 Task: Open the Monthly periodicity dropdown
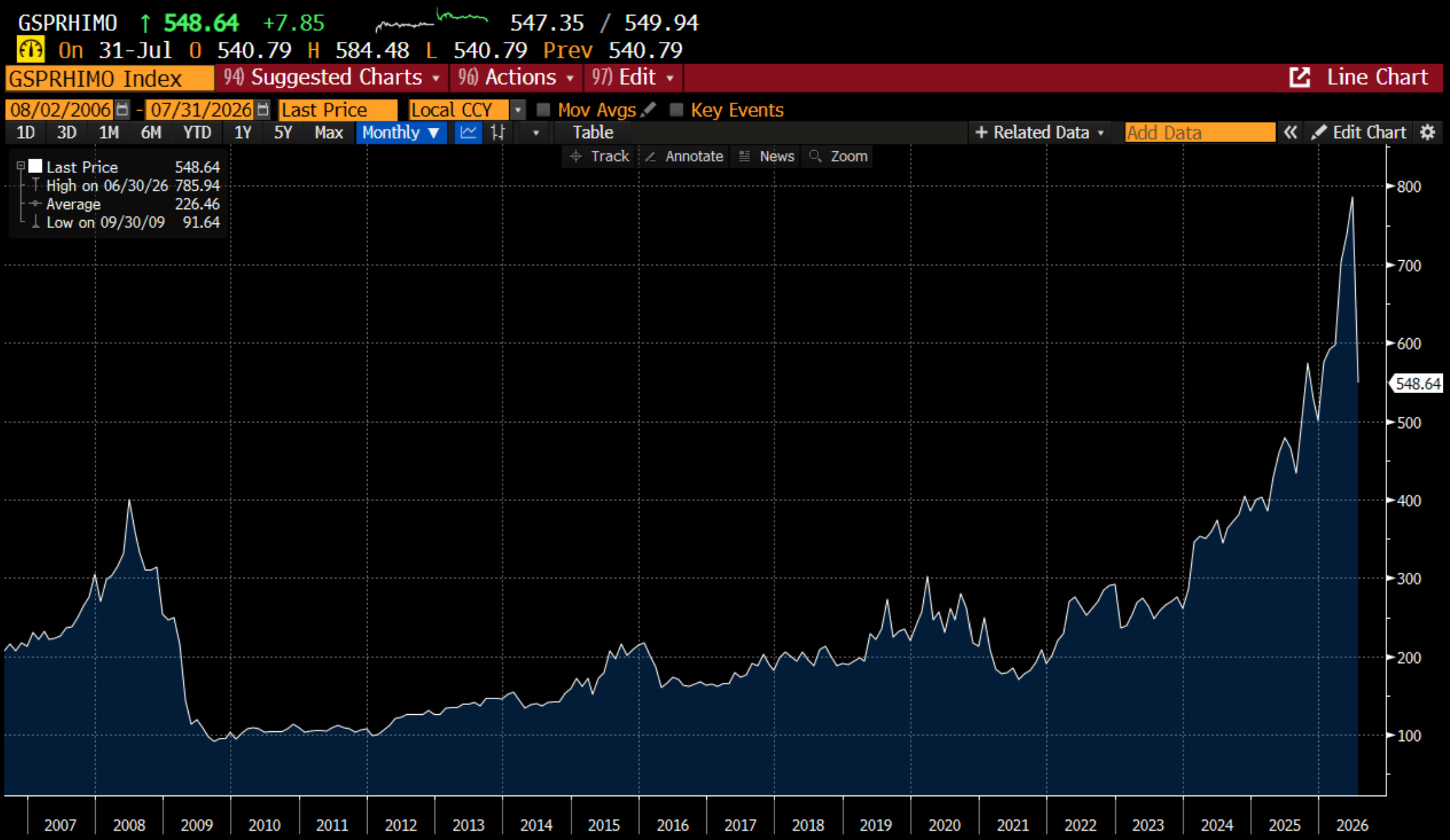[x=401, y=132]
